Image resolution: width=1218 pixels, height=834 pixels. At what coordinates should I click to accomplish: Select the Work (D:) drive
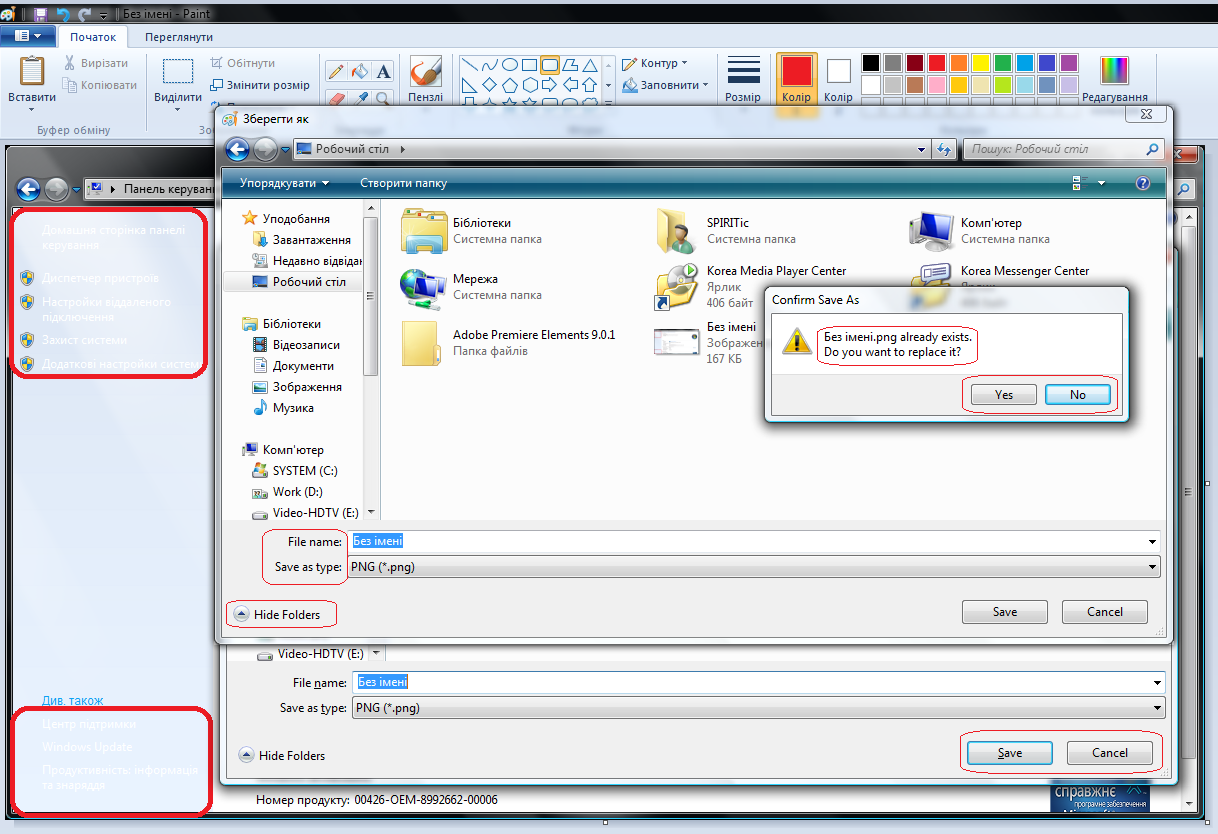[x=286, y=492]
